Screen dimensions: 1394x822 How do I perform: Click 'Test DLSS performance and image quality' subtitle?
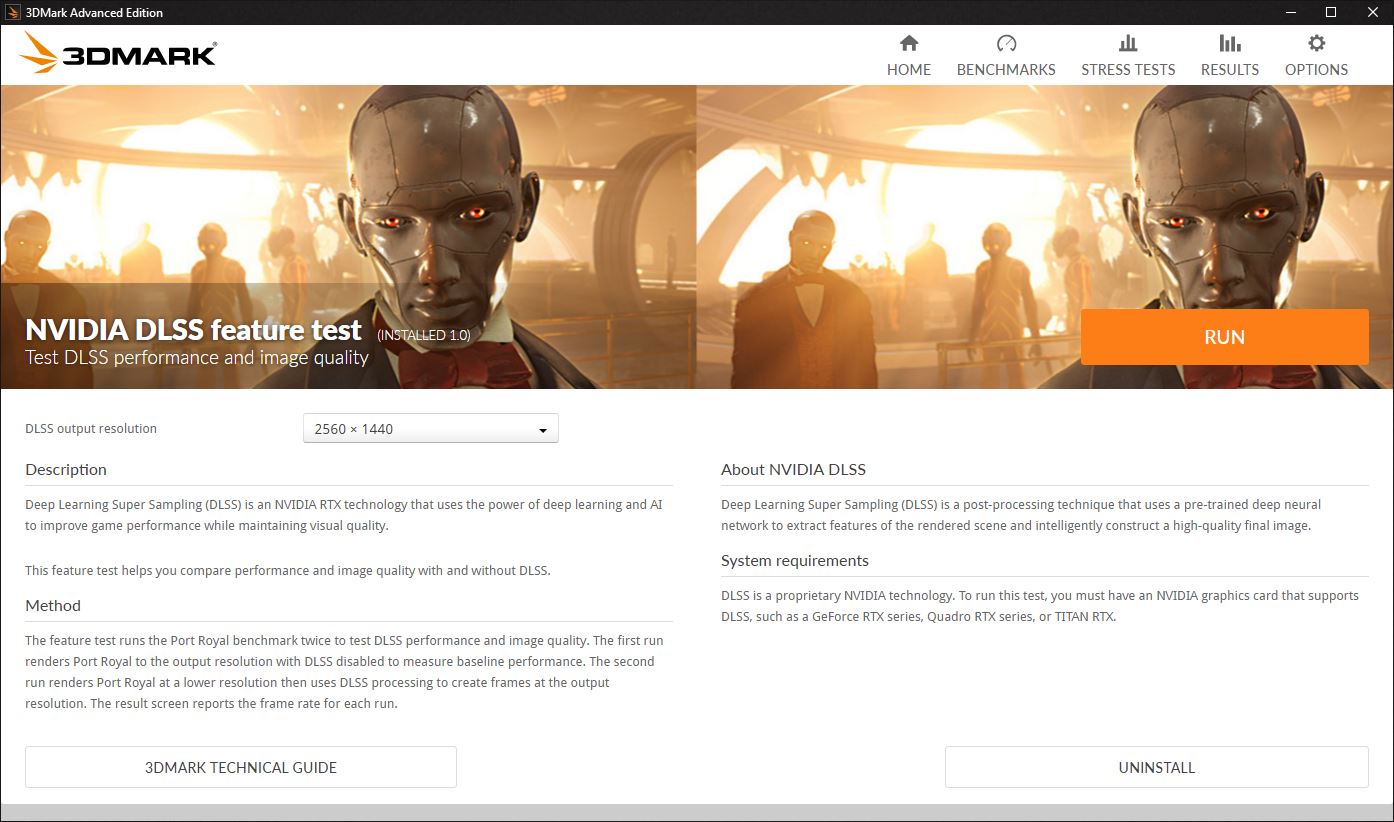point(197,358)
